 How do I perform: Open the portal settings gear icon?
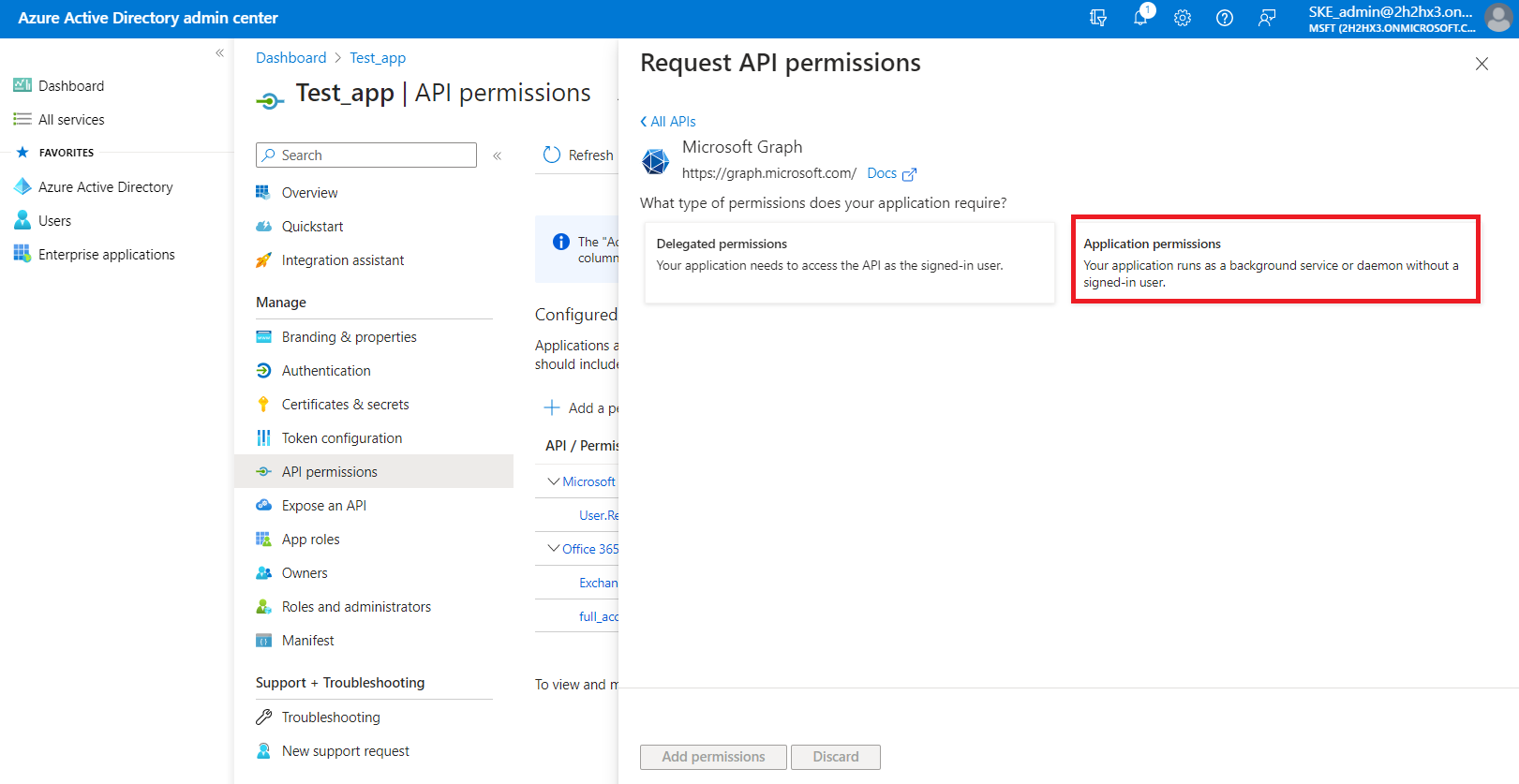coord(1183,18)
